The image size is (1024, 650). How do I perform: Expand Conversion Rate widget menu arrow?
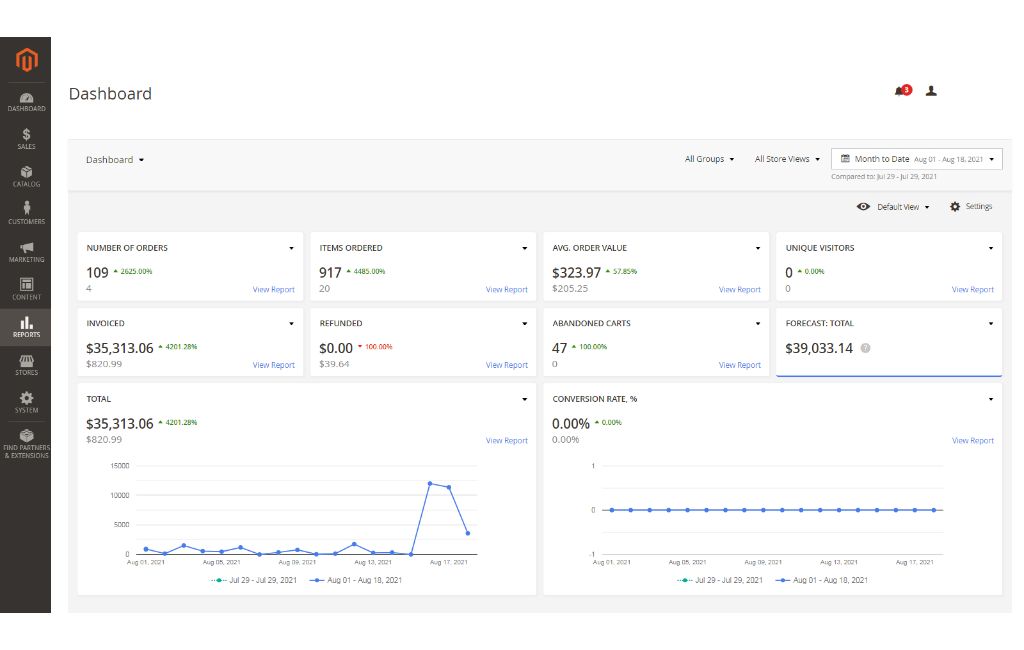click(x=991, y=399)
